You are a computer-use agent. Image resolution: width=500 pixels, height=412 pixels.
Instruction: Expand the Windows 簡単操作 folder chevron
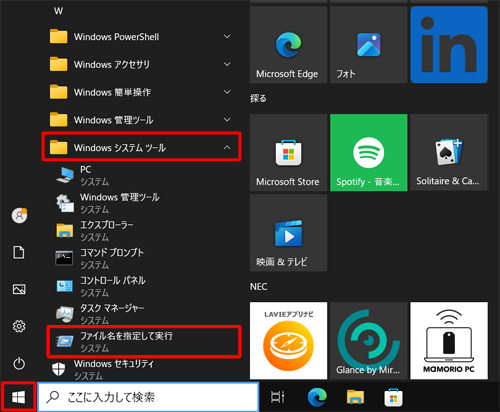[227, 92]
